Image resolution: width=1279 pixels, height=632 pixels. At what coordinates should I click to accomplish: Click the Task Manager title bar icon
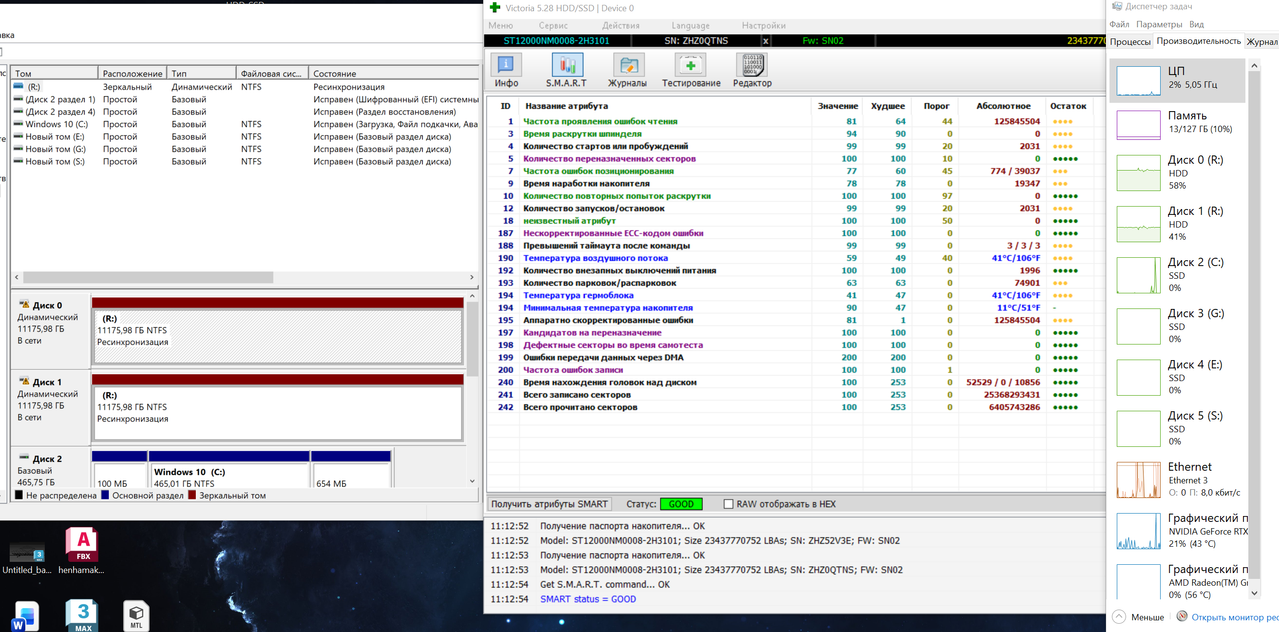tap(1117, 6)
